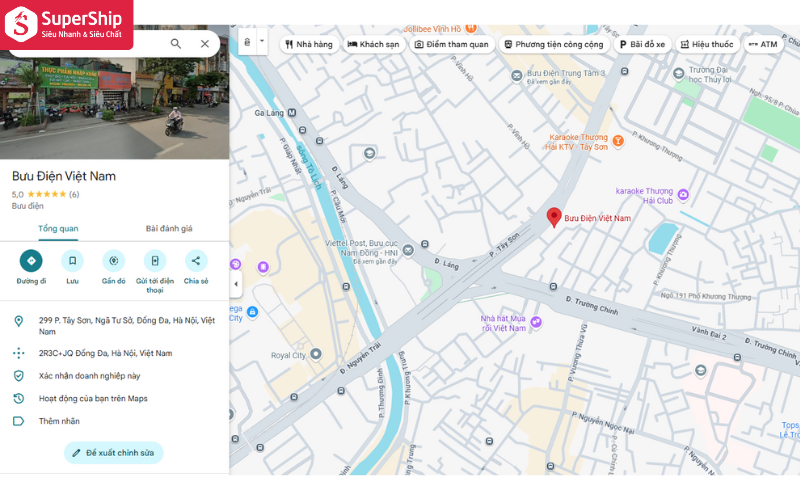
Task: Click Nhà hát Múa rối Việt Nam marker
Action: click(536, 321)
